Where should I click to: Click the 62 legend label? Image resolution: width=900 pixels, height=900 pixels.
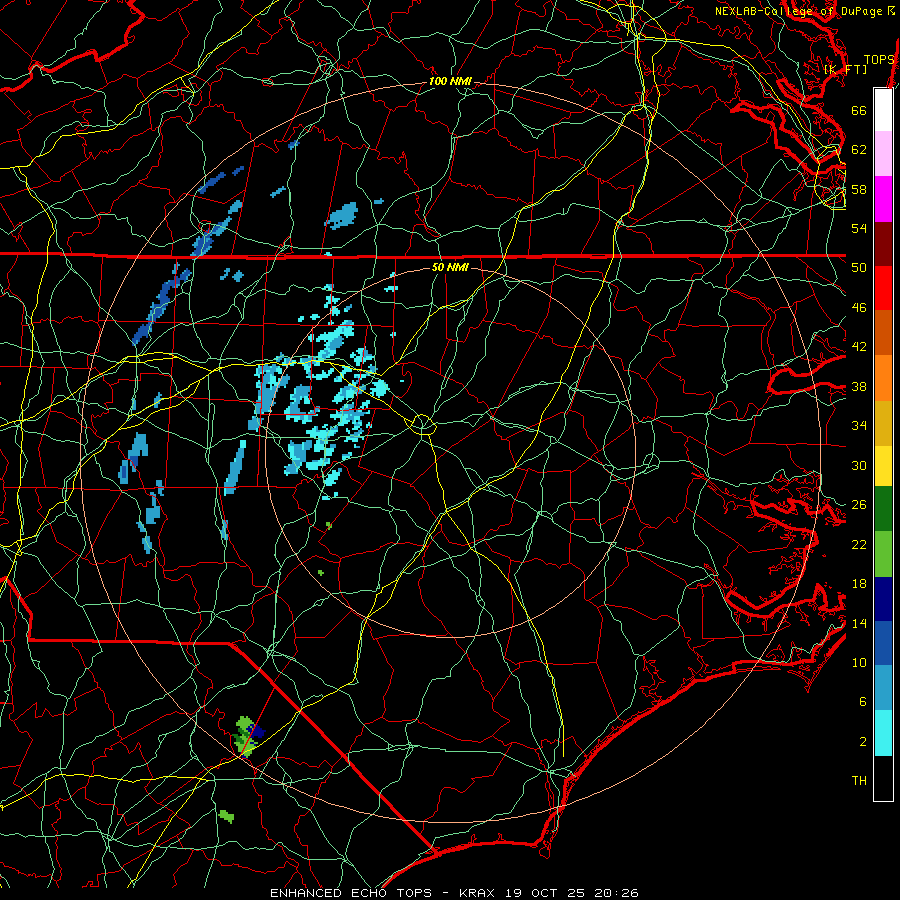pyautogui.click(x=859, y=150)
